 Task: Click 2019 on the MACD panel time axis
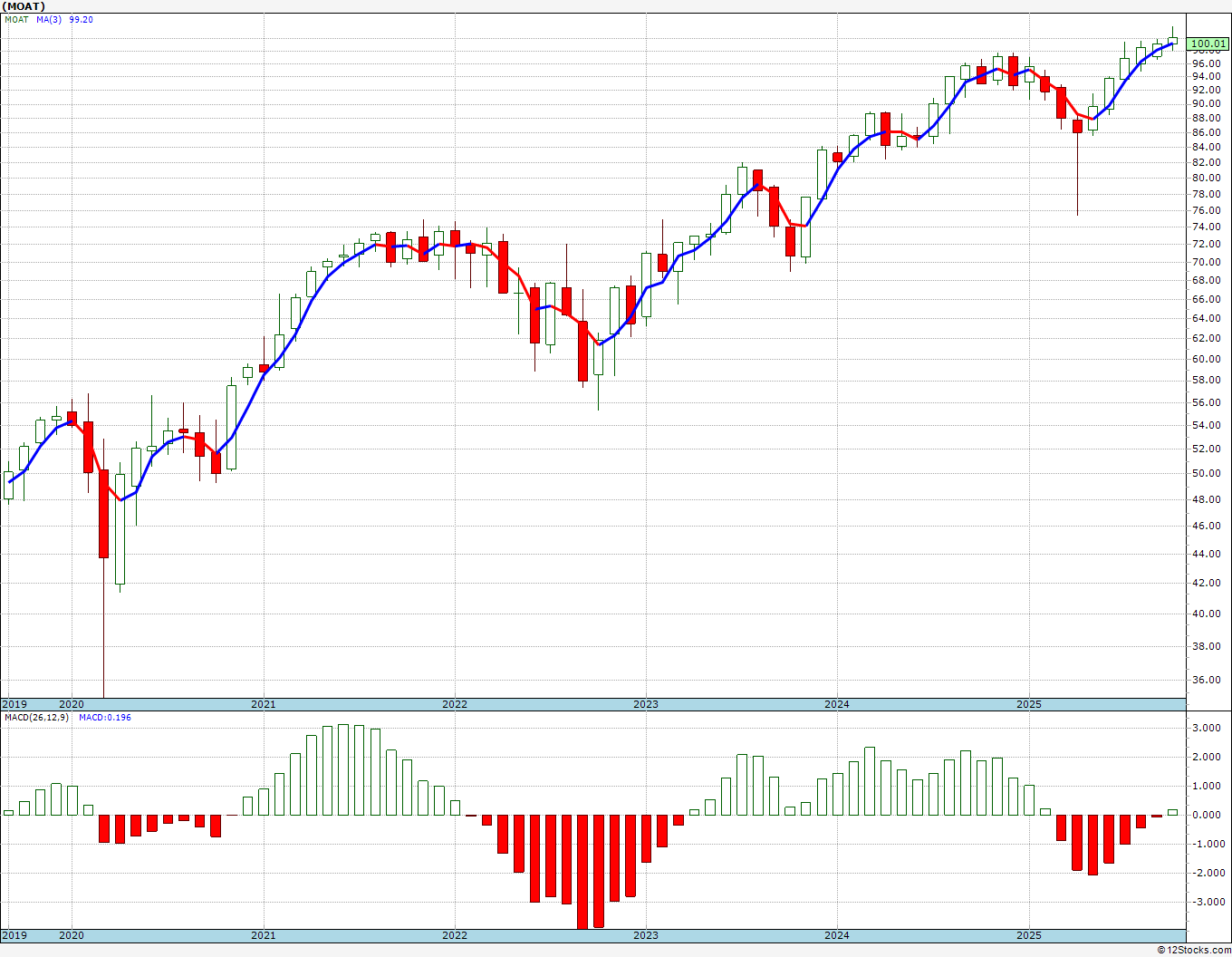(x=14, y=935)
